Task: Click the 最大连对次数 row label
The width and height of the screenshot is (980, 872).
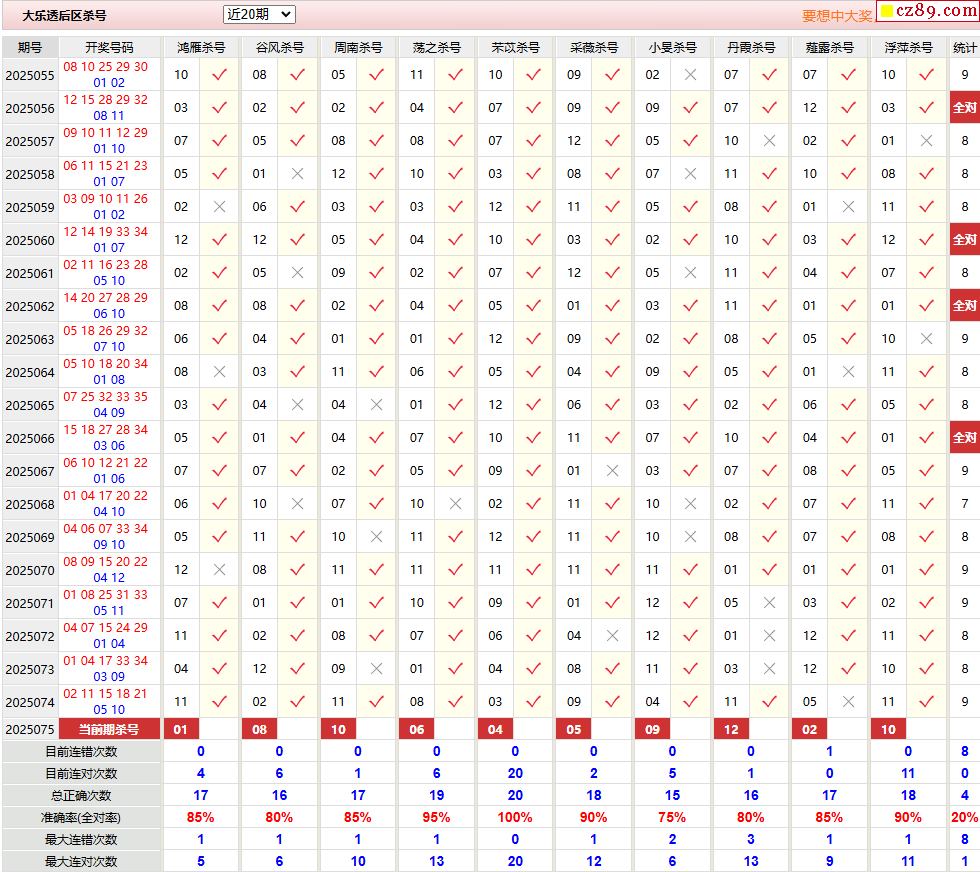Action: [81, 861]
